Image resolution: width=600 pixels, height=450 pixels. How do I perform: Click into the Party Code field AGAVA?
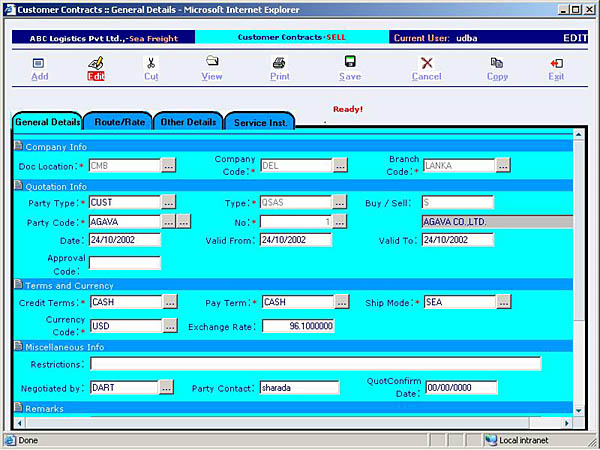[x=125, y=221]
